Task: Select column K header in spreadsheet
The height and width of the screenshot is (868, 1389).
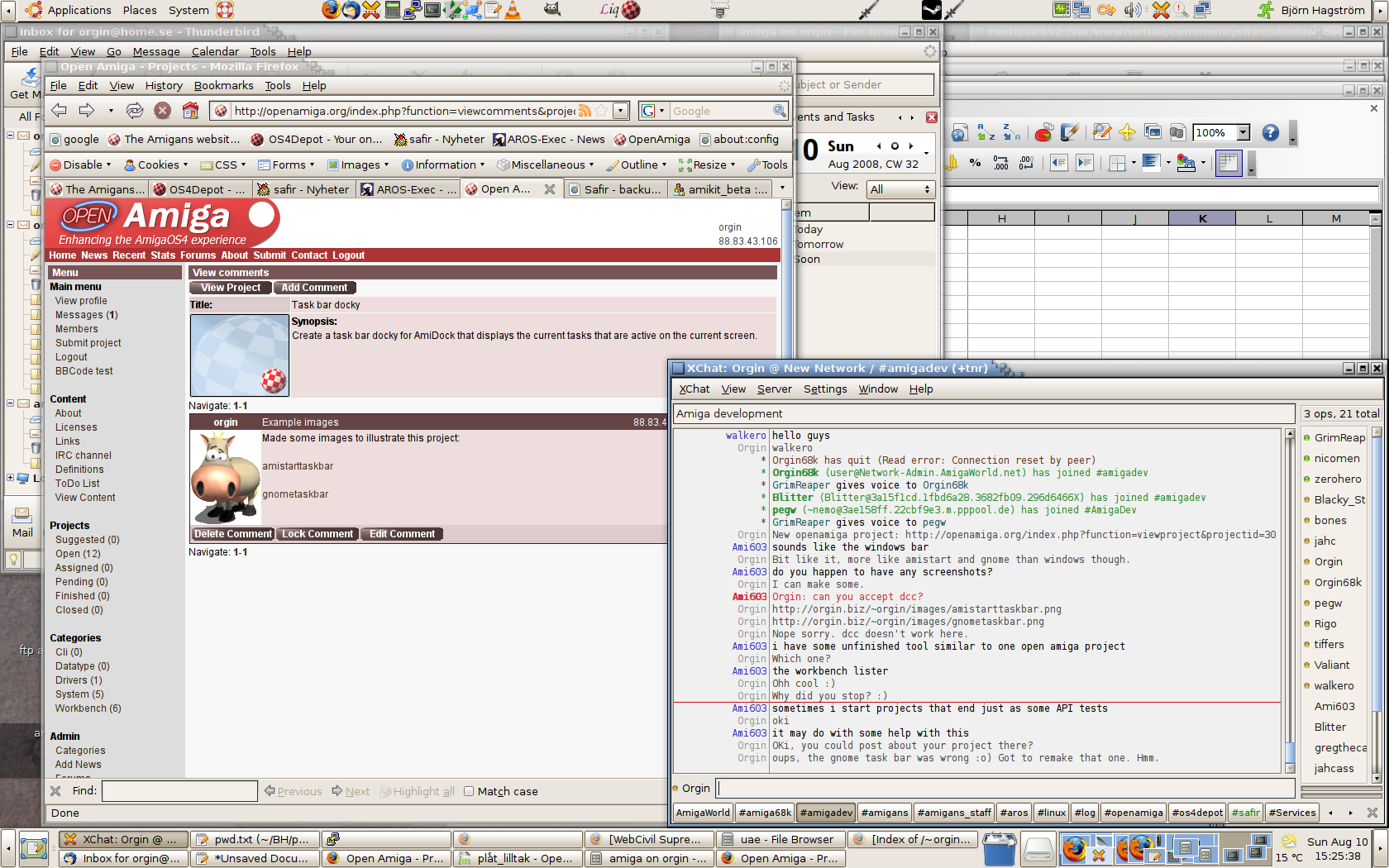Action: pyautogui.click(x=1202, y=218)
